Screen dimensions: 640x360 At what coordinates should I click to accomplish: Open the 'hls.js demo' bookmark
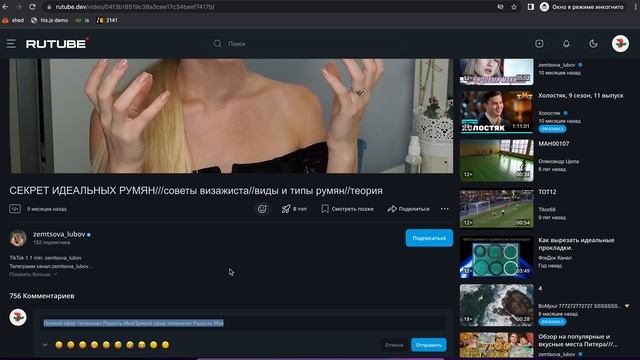[x=49, y=20]
